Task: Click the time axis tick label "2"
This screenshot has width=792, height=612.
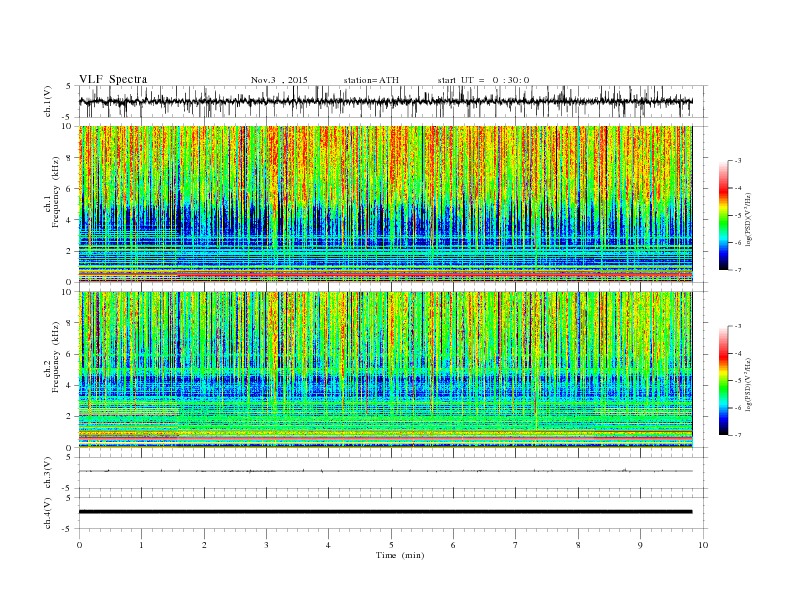Action: (204, 545)
